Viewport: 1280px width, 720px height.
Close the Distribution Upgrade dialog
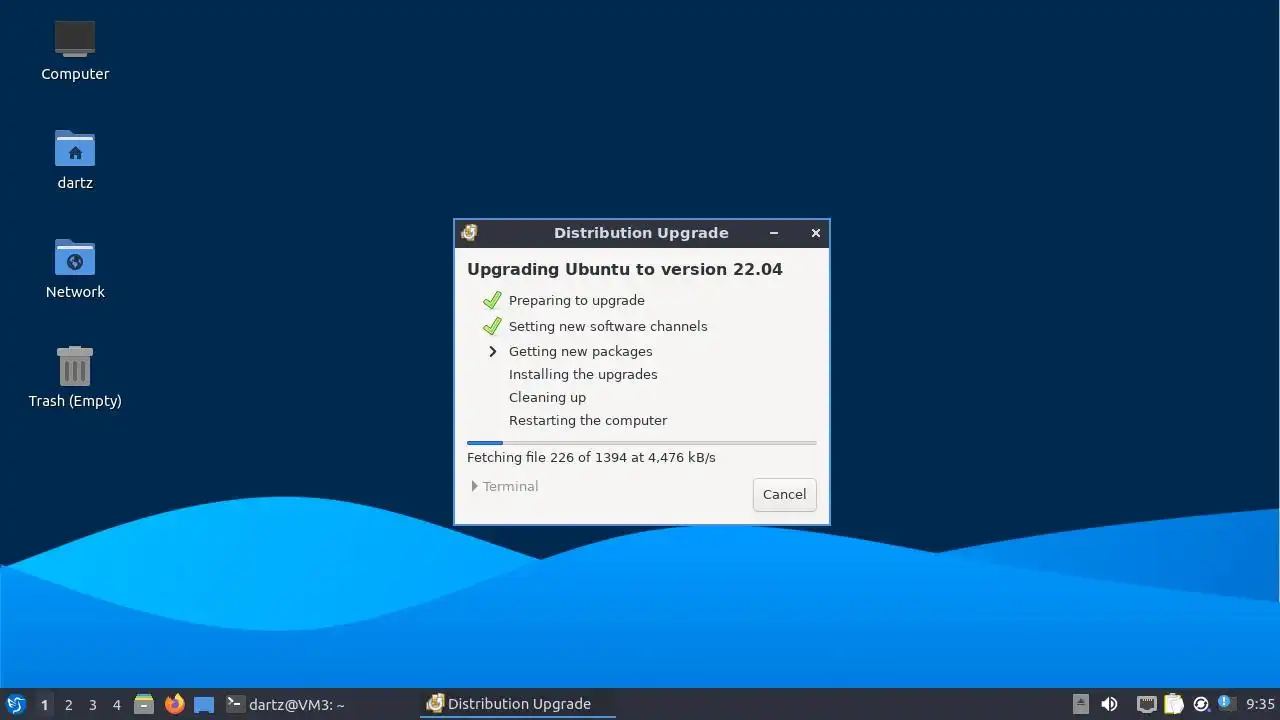(x=816, y=233)
